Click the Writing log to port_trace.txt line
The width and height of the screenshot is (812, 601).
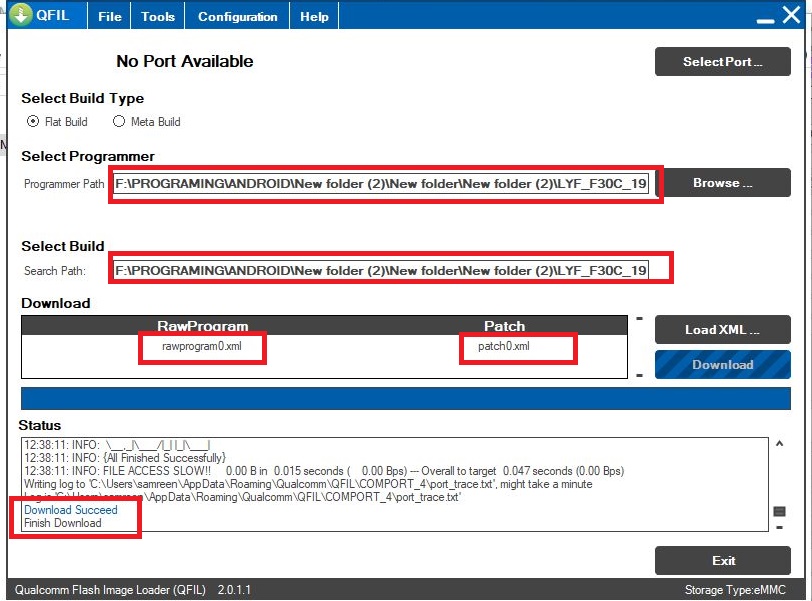pos(308,484)
